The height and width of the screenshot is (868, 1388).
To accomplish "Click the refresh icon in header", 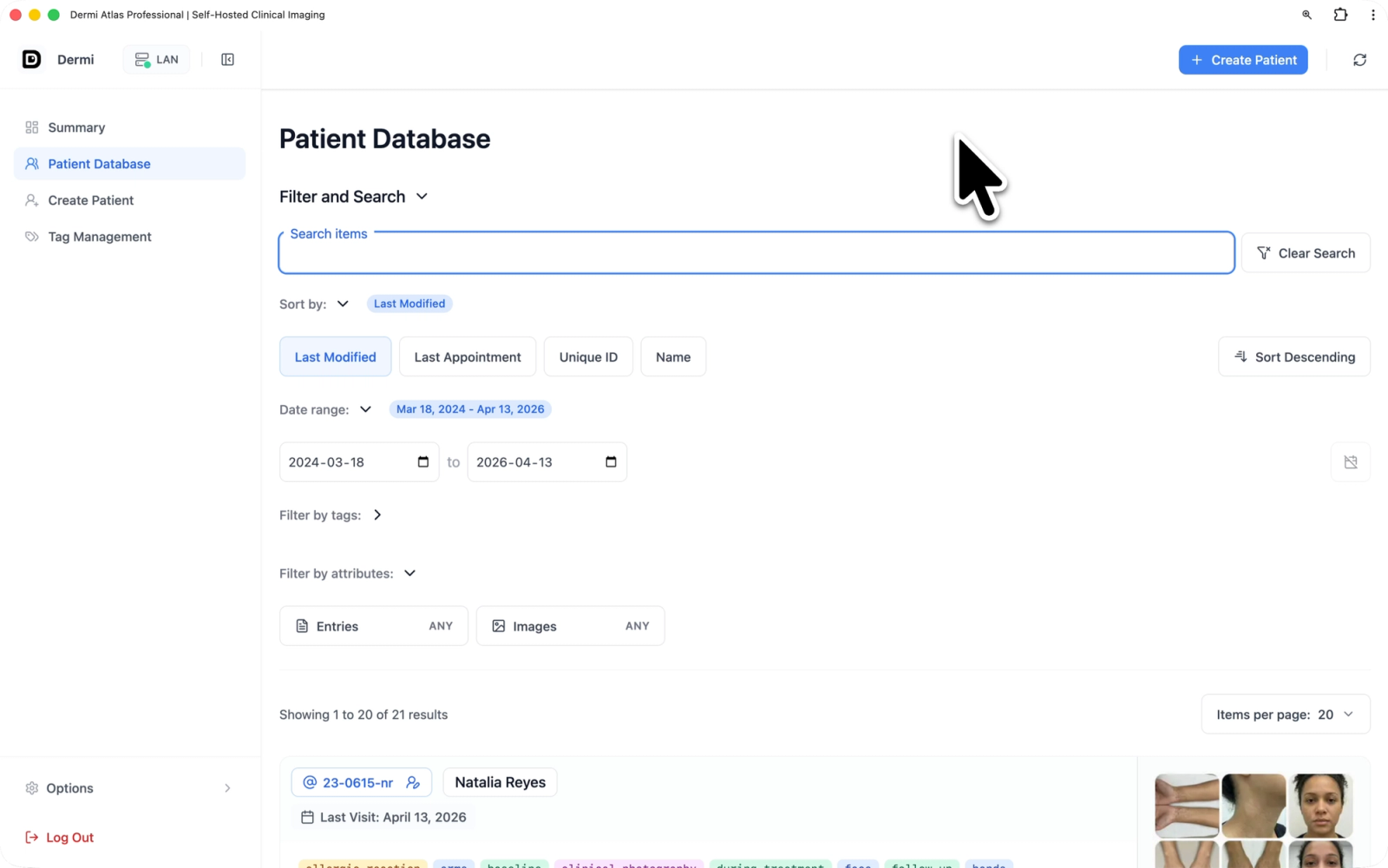I will [1359, 60].
